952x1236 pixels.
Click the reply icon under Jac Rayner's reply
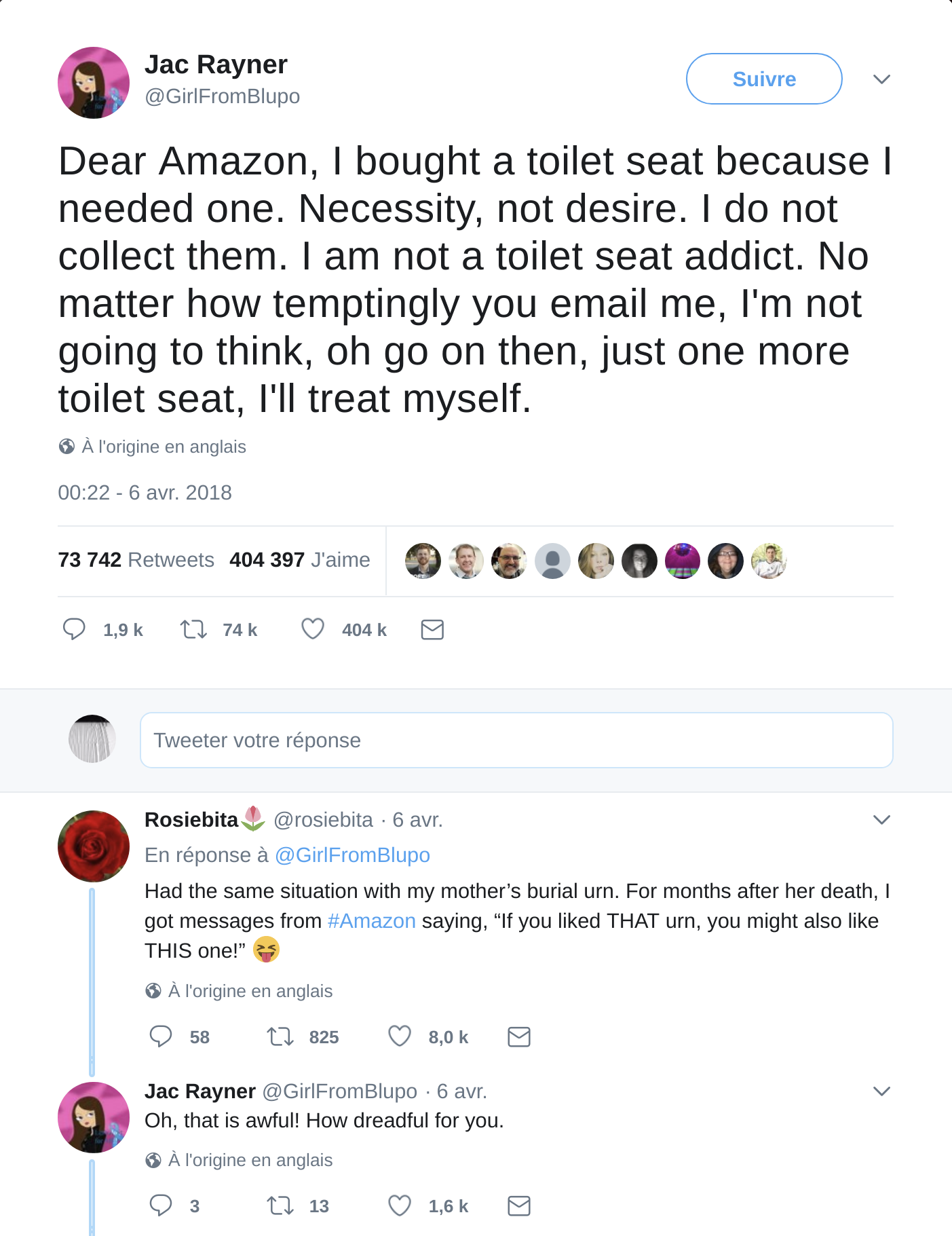coord(161,1205)
